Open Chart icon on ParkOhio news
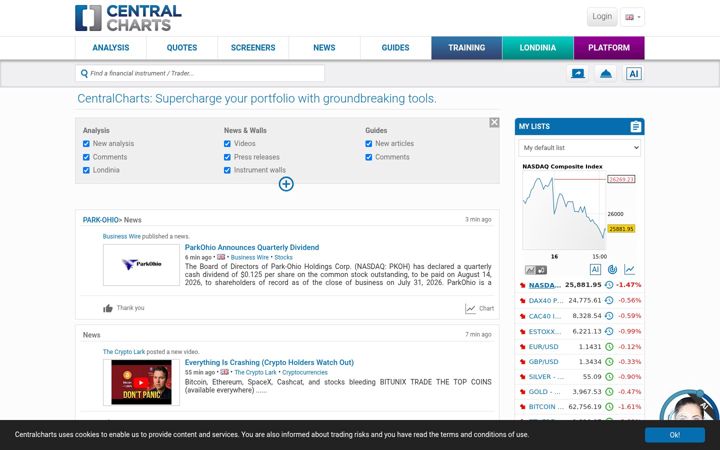The height and width of the screenshot is (450, 720). [x=470, y=309]
